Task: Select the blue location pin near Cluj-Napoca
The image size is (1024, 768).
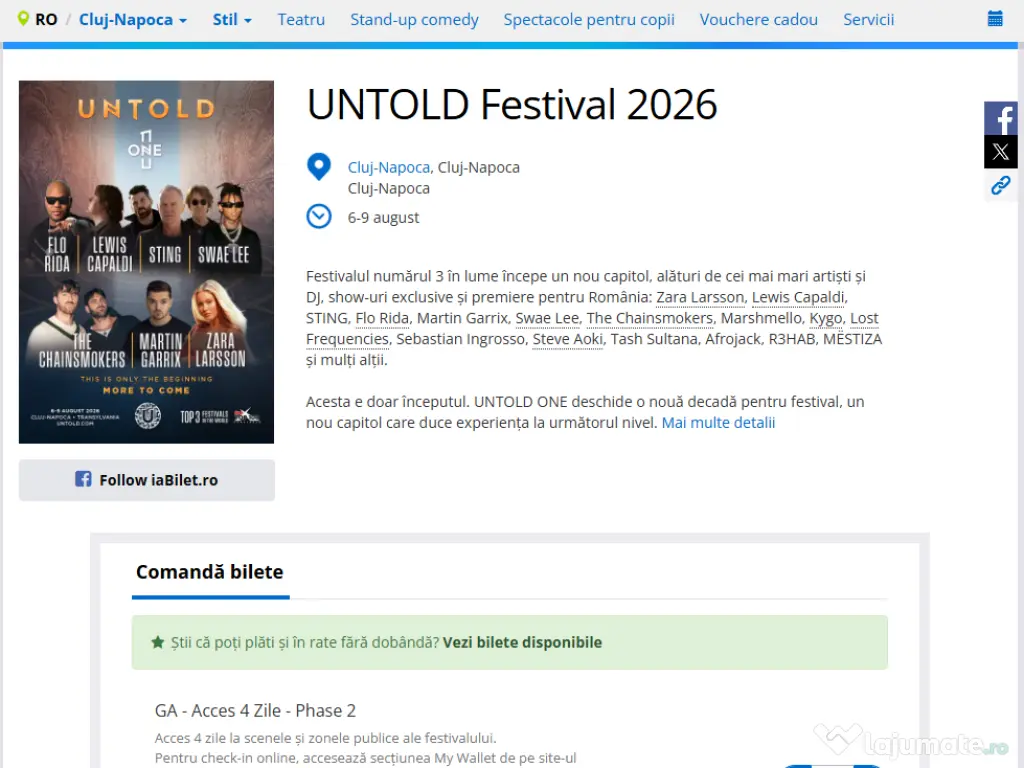Action: 318,166
